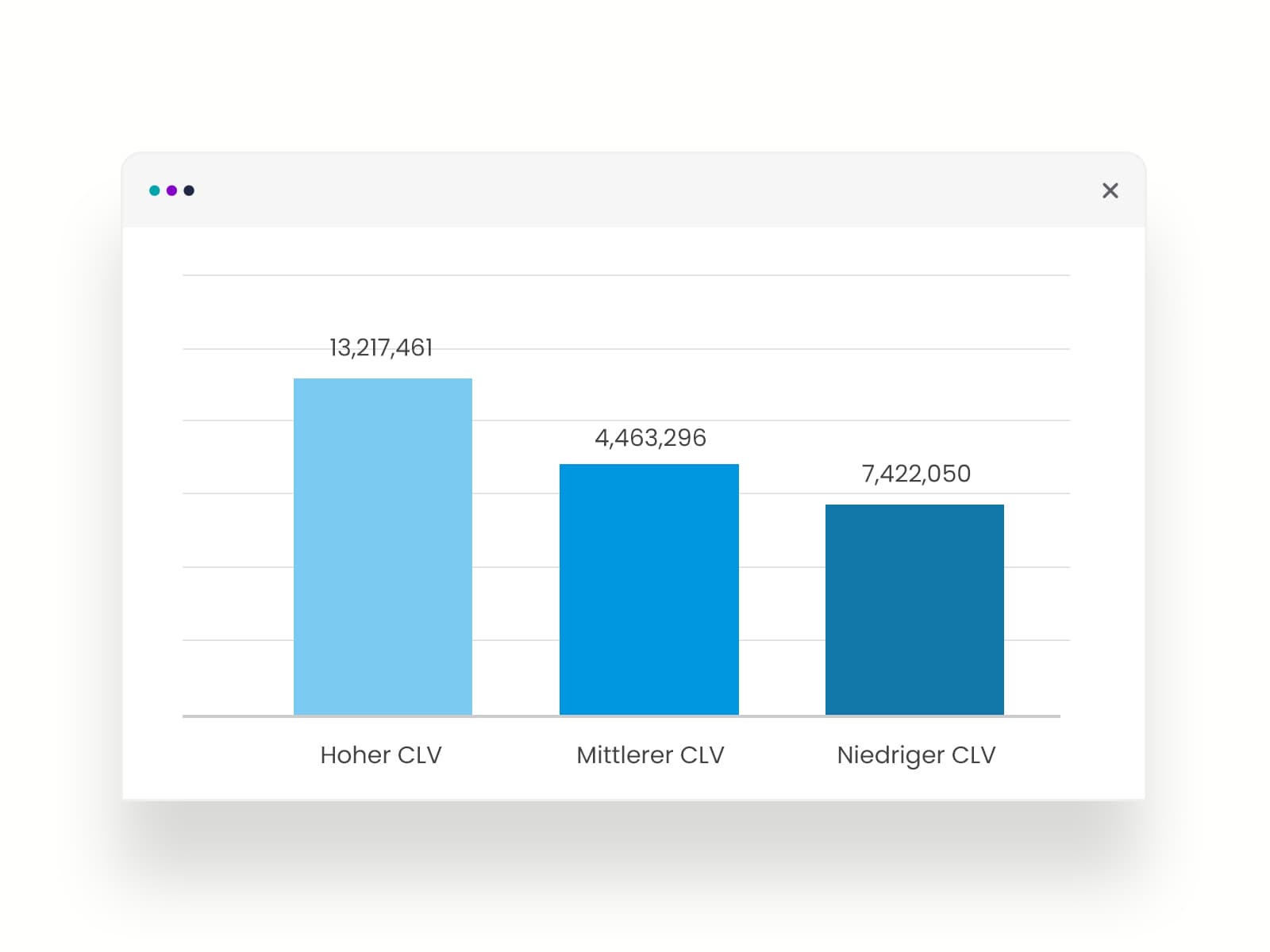Click the gap between Mittlerer and Niedriger bars
Image resolution: width=1270 pixels, height=952 pixels.
[782, 595]
